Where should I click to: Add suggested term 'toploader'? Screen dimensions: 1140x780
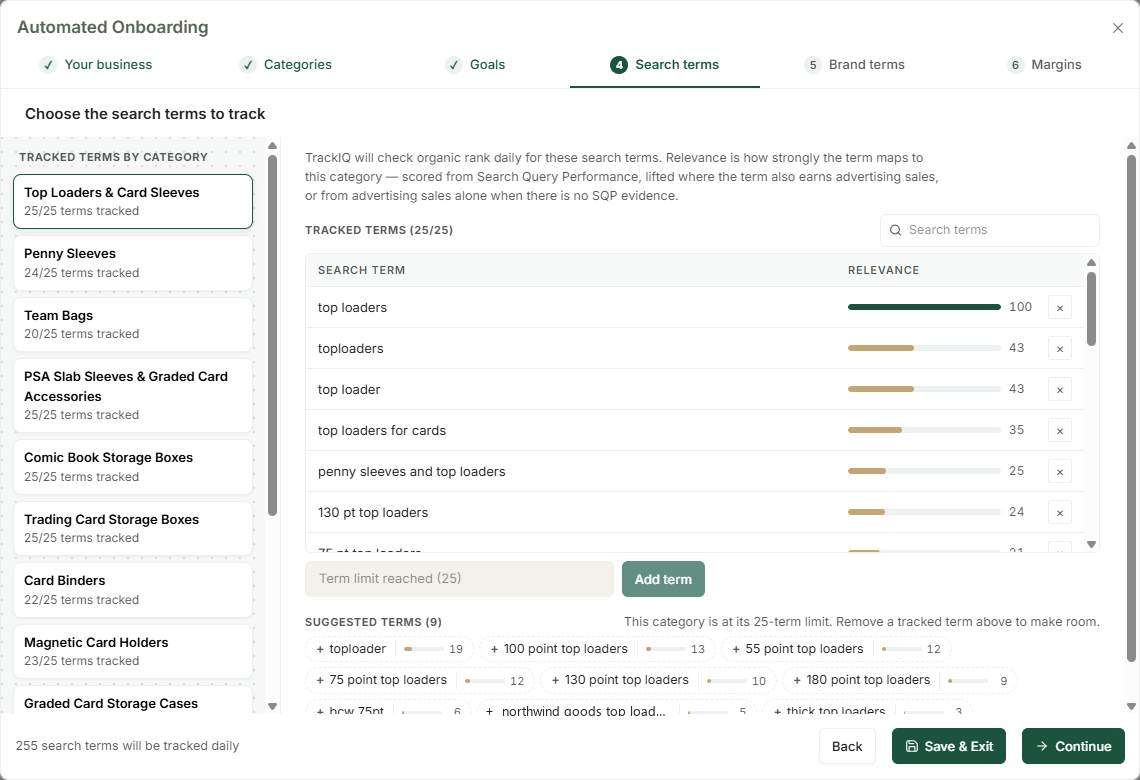389,649
